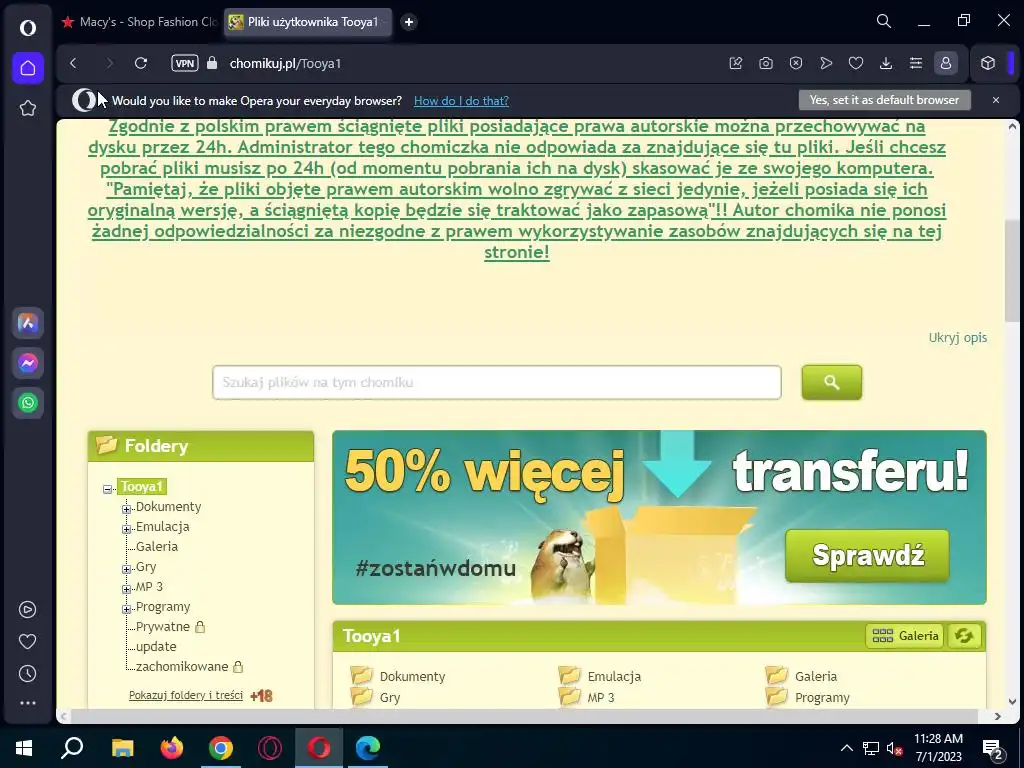Click the green refresh arrows icon
Viewport: 1024px width, 768px height.
coord(964,635)
